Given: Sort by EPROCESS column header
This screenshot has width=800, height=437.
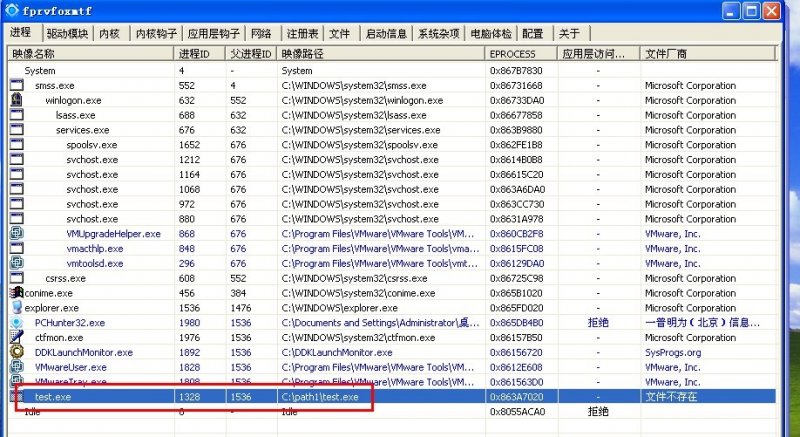Looking at the screenshot, I should point(521,54).
